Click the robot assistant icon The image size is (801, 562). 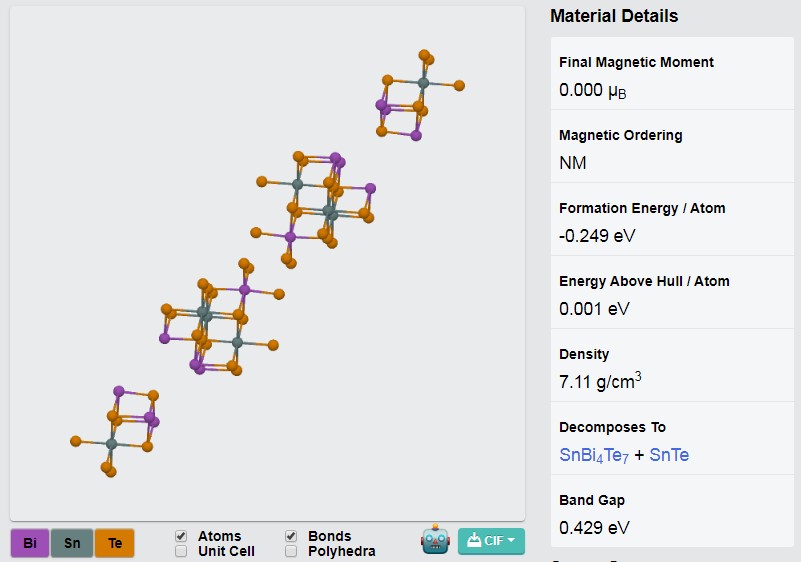[435, 540]
